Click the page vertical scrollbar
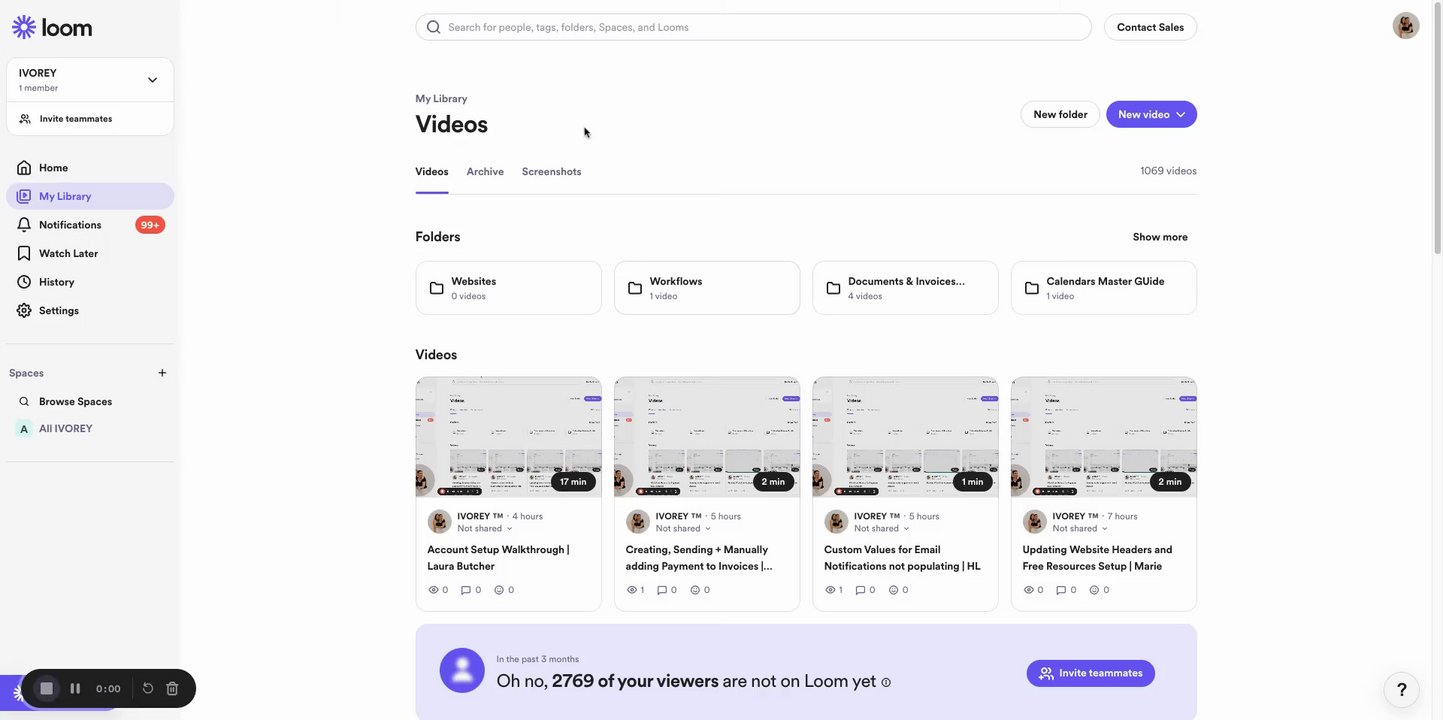The height and width of the screenshot is (720, 1443). [1439, 130]
